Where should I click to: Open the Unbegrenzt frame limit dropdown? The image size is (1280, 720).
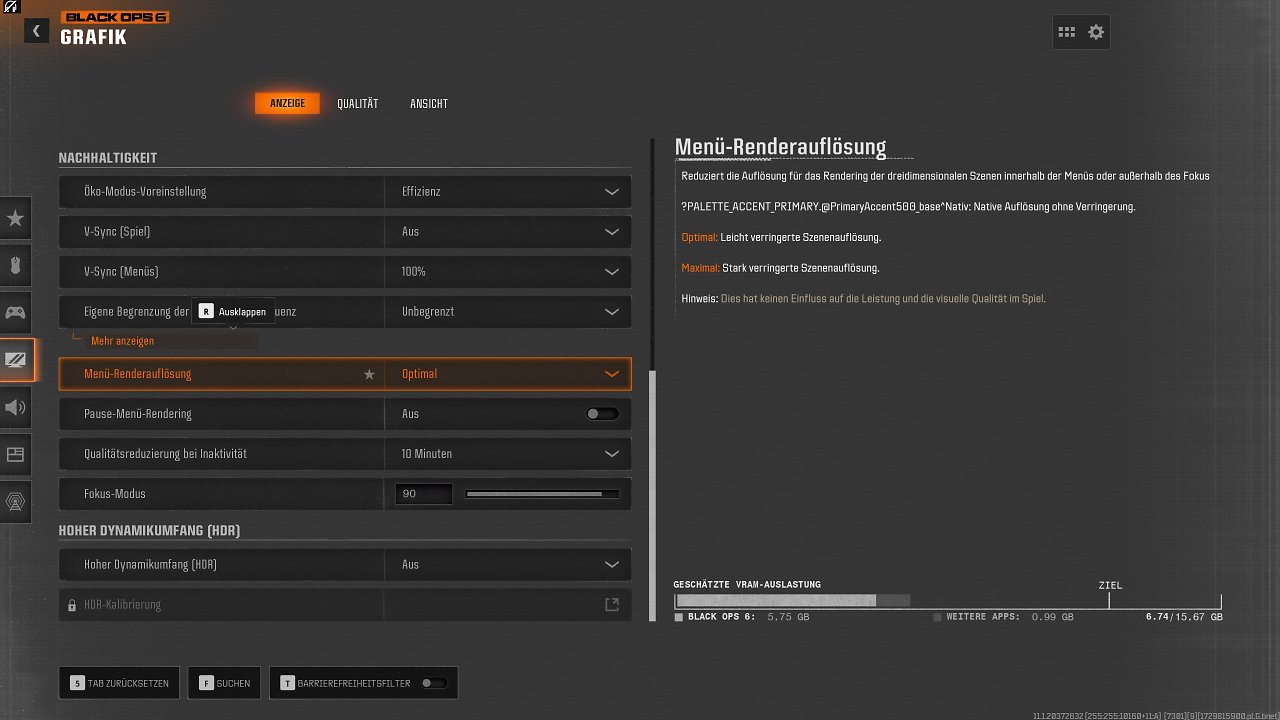click(x=508, y=312)
